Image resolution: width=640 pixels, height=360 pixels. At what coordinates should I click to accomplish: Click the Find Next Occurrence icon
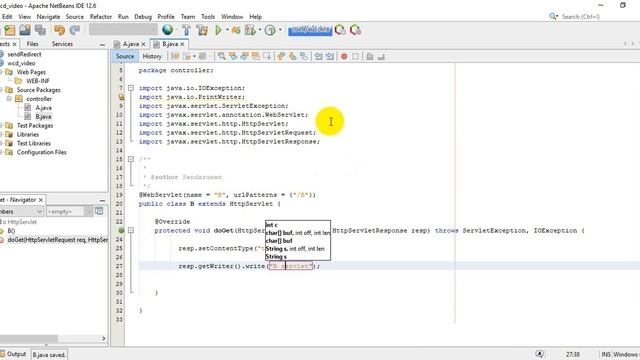244,56
